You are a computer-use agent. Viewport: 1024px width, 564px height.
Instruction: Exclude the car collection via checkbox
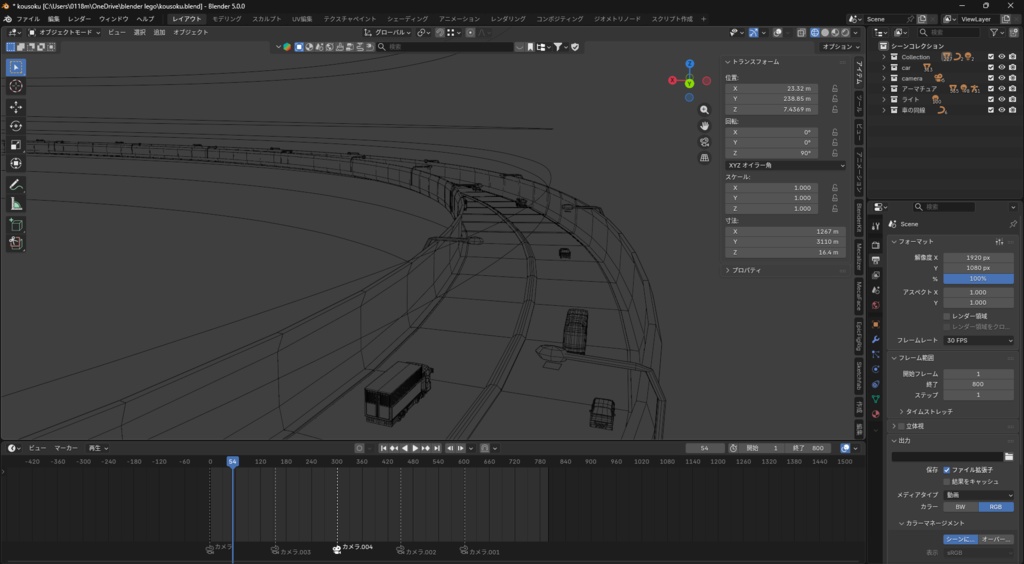pyautogui.click(x=991, y=68)
